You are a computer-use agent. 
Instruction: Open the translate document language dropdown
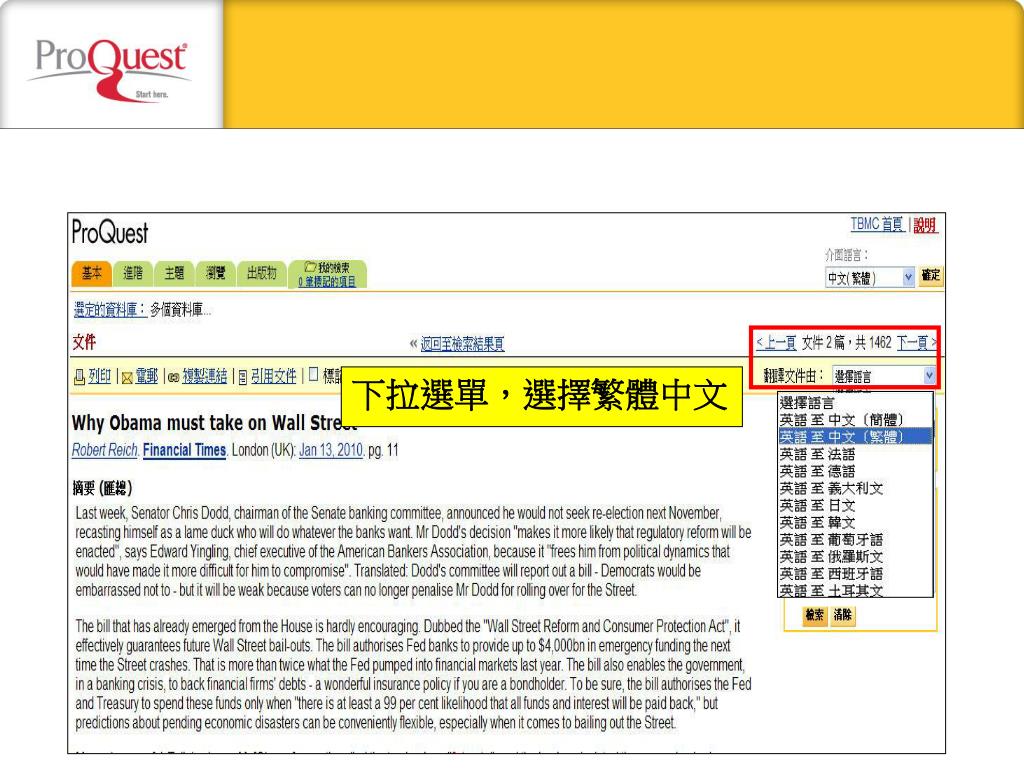point(884,376)
